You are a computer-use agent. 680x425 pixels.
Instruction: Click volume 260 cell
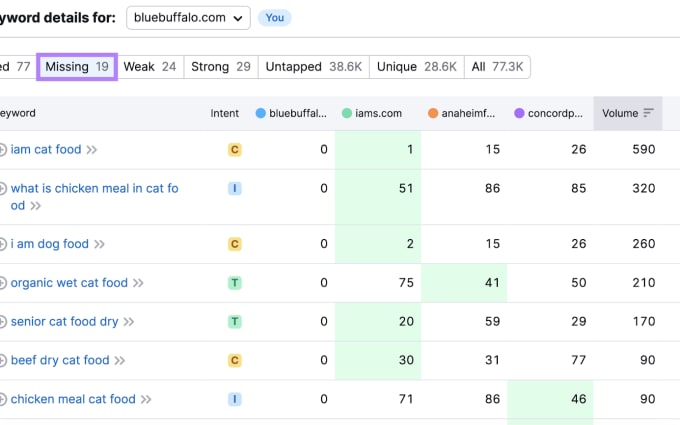(x=644, y=244)
